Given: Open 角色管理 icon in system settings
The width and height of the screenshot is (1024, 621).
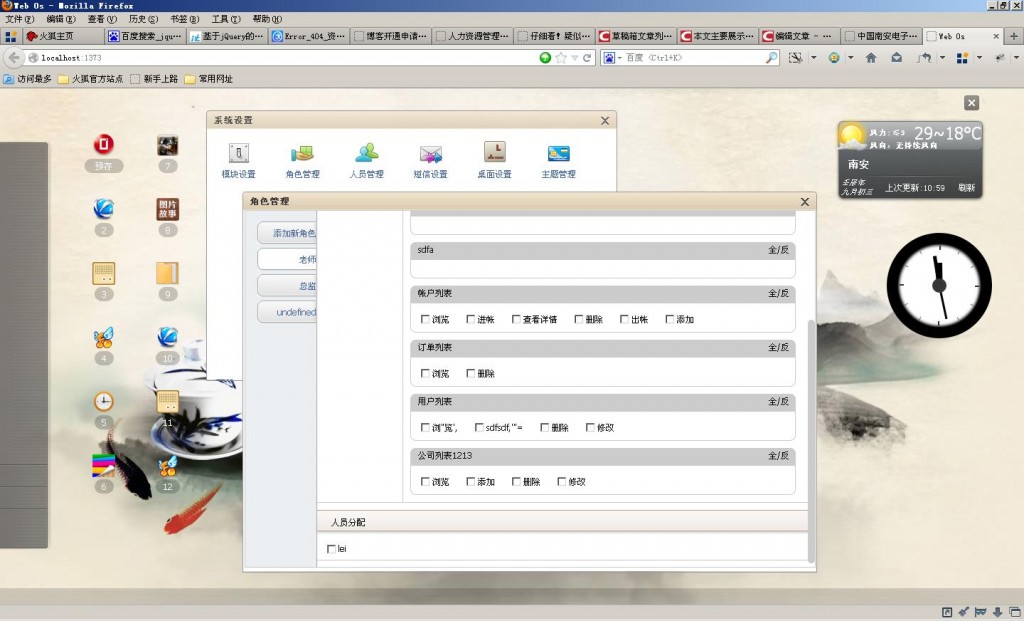Looking at the screenshot, I should click(x=302, y=153).
